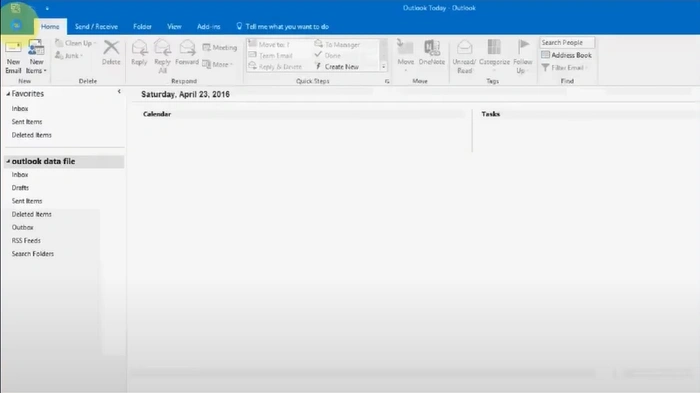The image size is (700, 393).
Task: Open the Categorize dropdown
Action: (494, 56)
